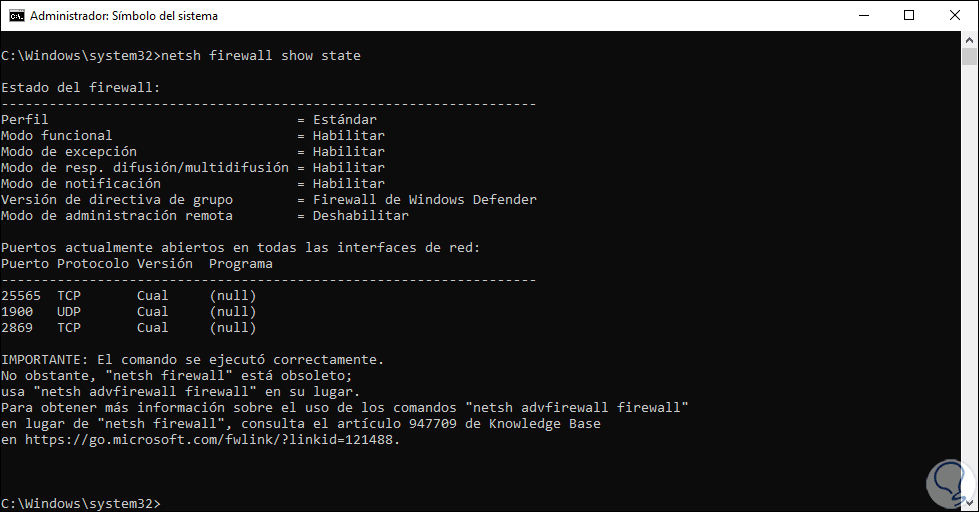Click the 'Estado del firewall:' heading
The width and height of the screenshot is (979, 512).
80,88
